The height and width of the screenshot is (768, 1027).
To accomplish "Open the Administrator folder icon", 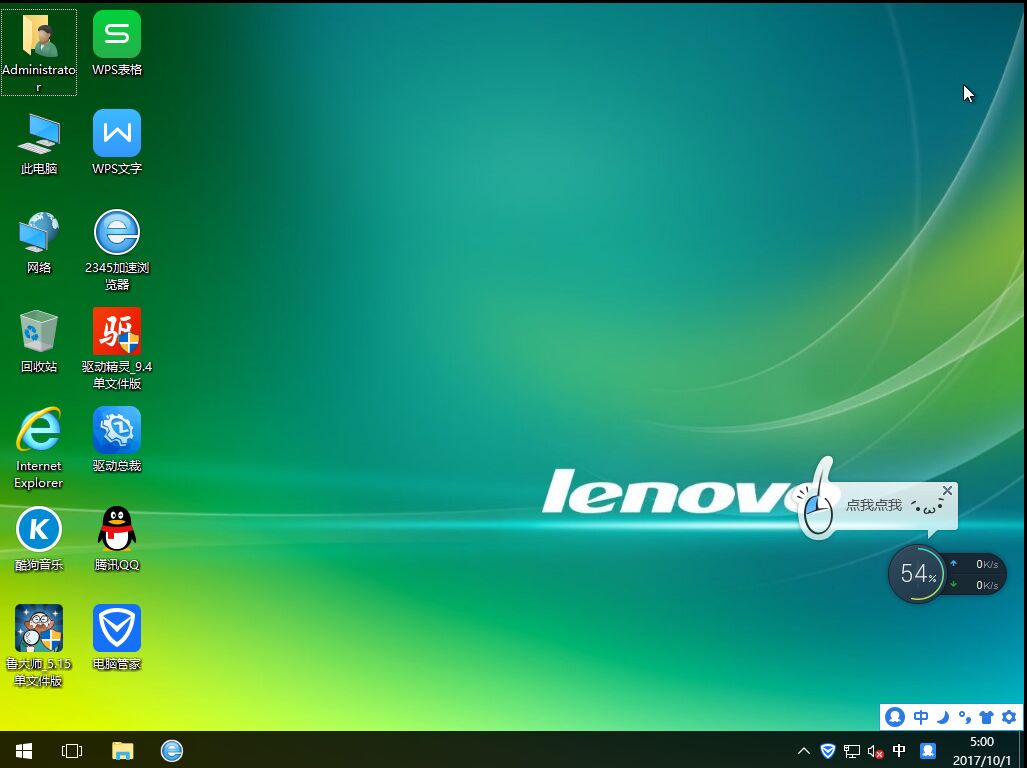I will coord(39,52).
